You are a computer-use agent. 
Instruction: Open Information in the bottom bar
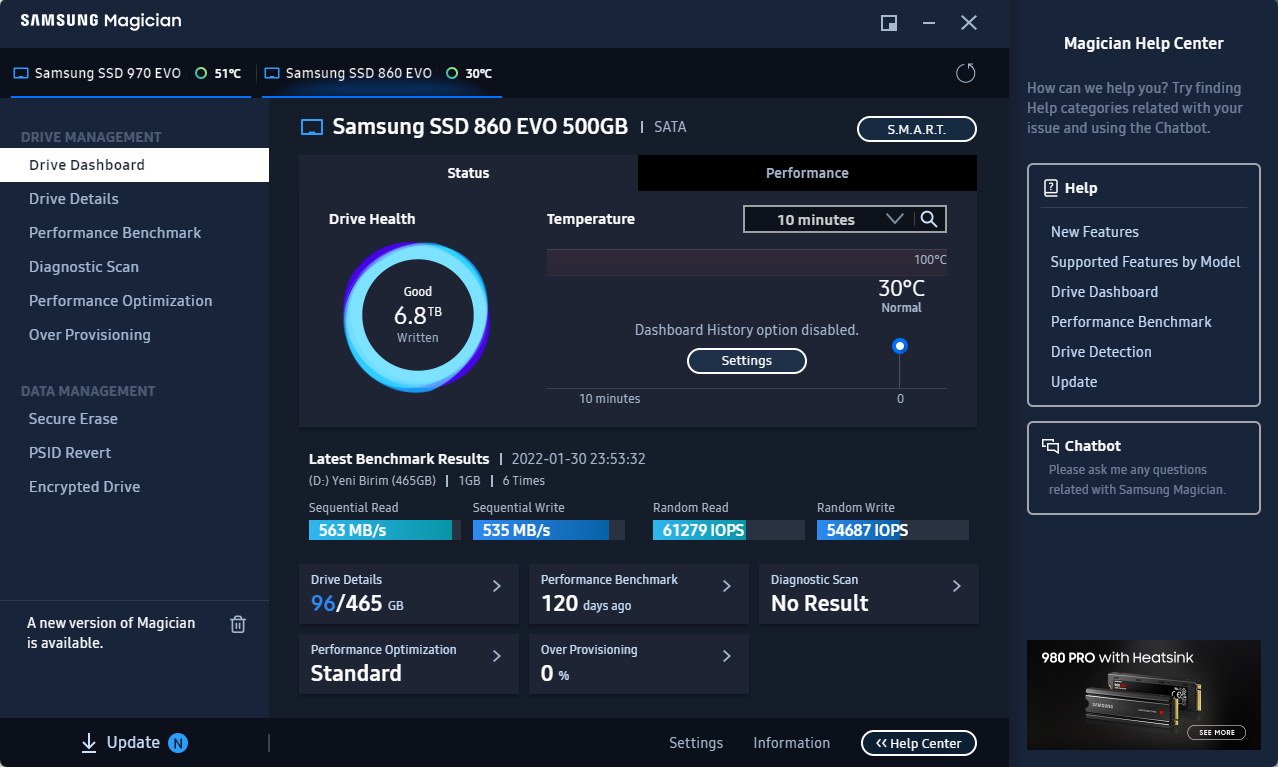[x=792, y=743]
